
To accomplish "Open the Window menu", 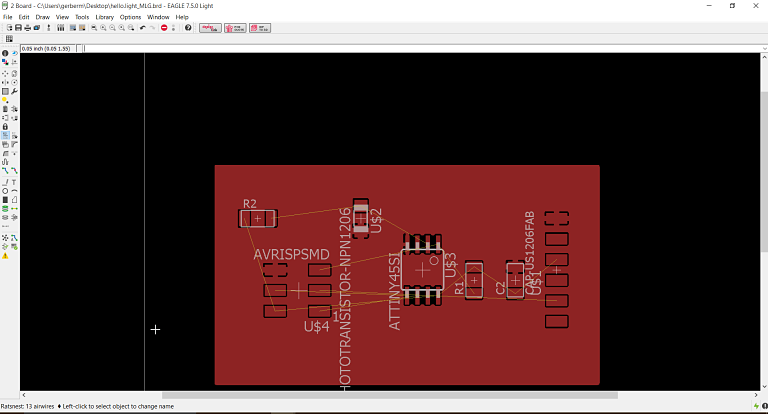I will [x=158, y=17].
